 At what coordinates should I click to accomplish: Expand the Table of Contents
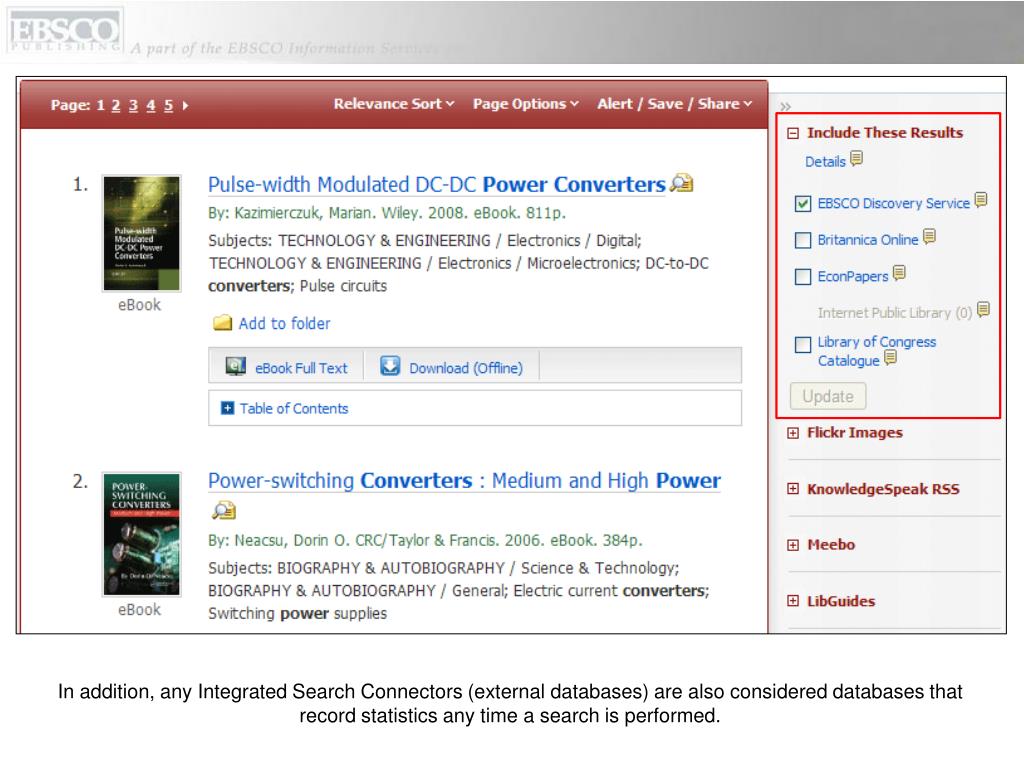[x=227, y=408]
